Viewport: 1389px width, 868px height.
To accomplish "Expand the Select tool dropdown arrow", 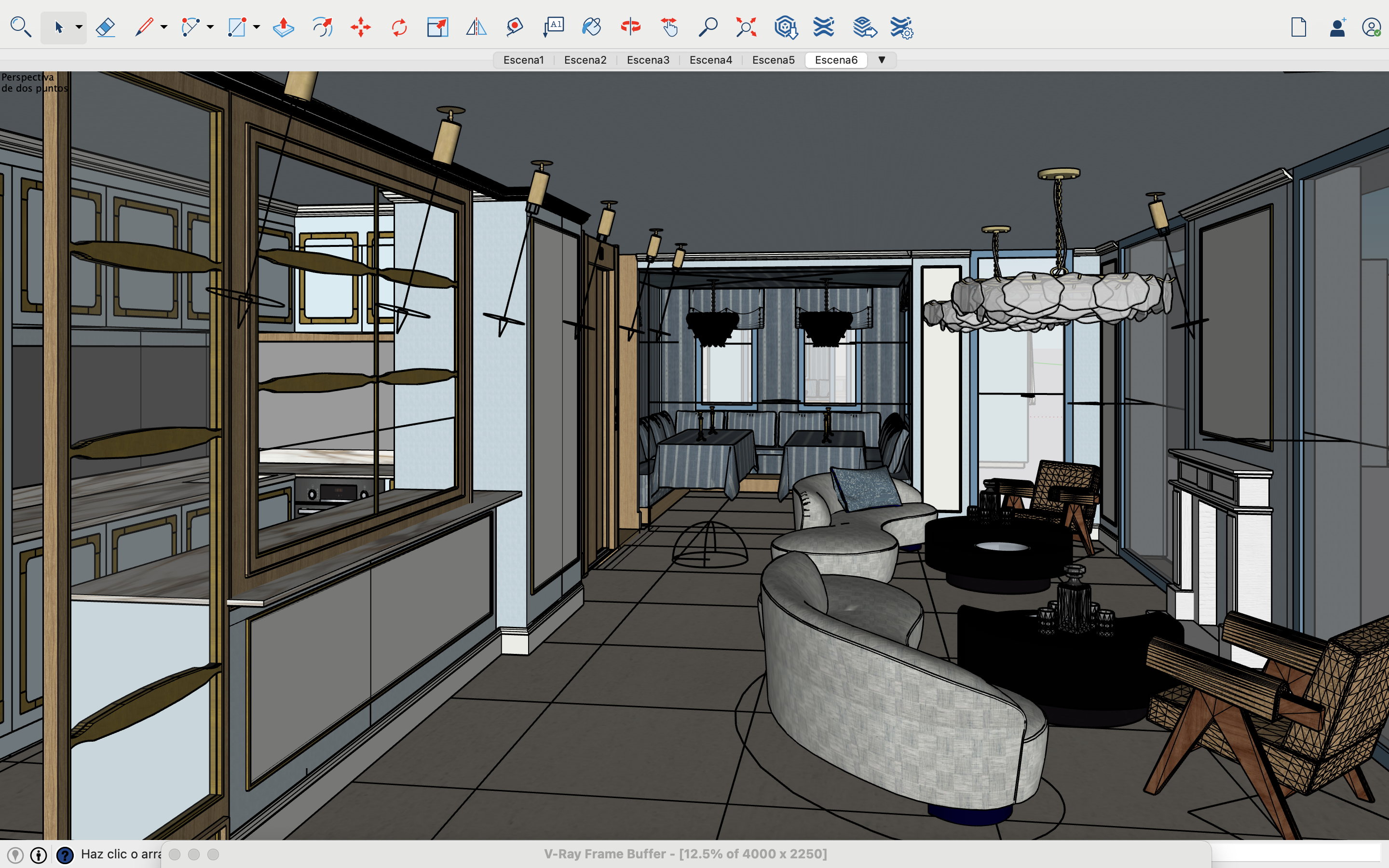I will [x=79, y=27].
